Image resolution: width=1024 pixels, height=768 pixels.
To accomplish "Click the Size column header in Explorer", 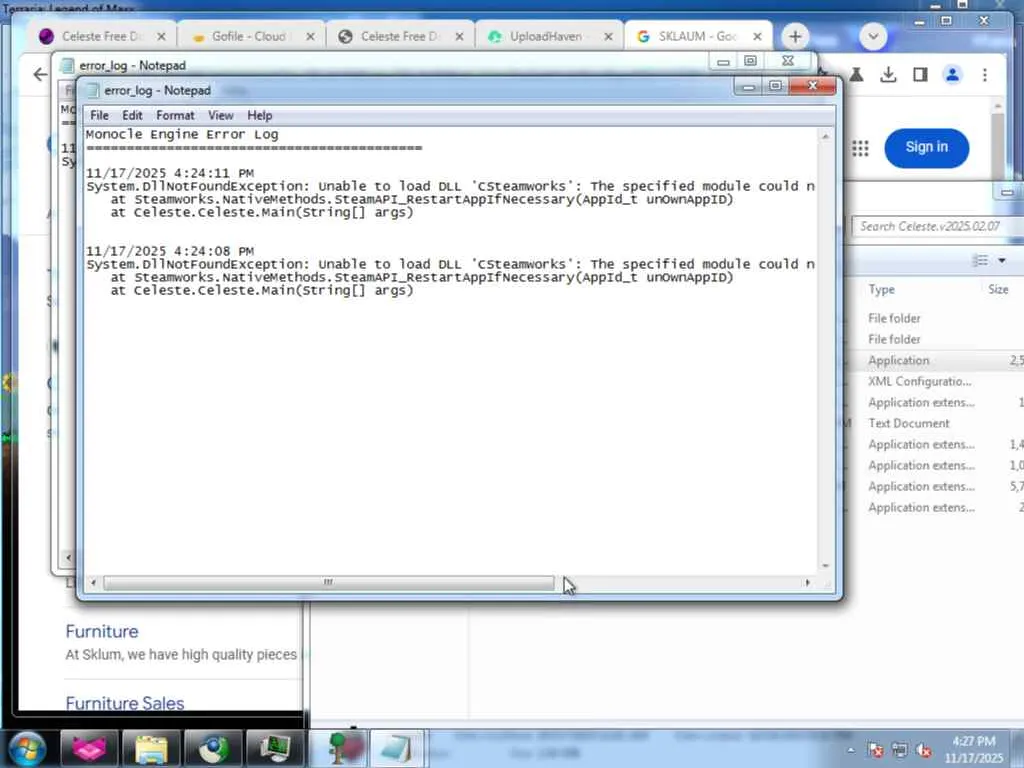I will coord(999,289).
